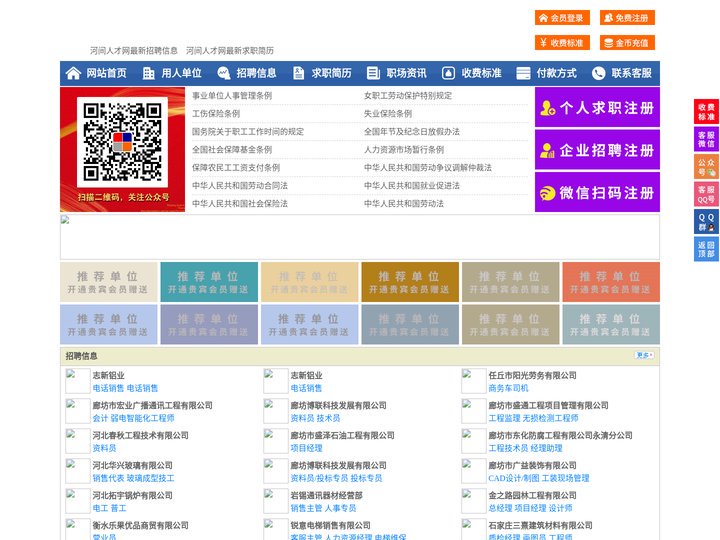This screenshot has width=720, height=540.
Task: Open 公众号 orange side widget
Action: click(x=706, y=167)
